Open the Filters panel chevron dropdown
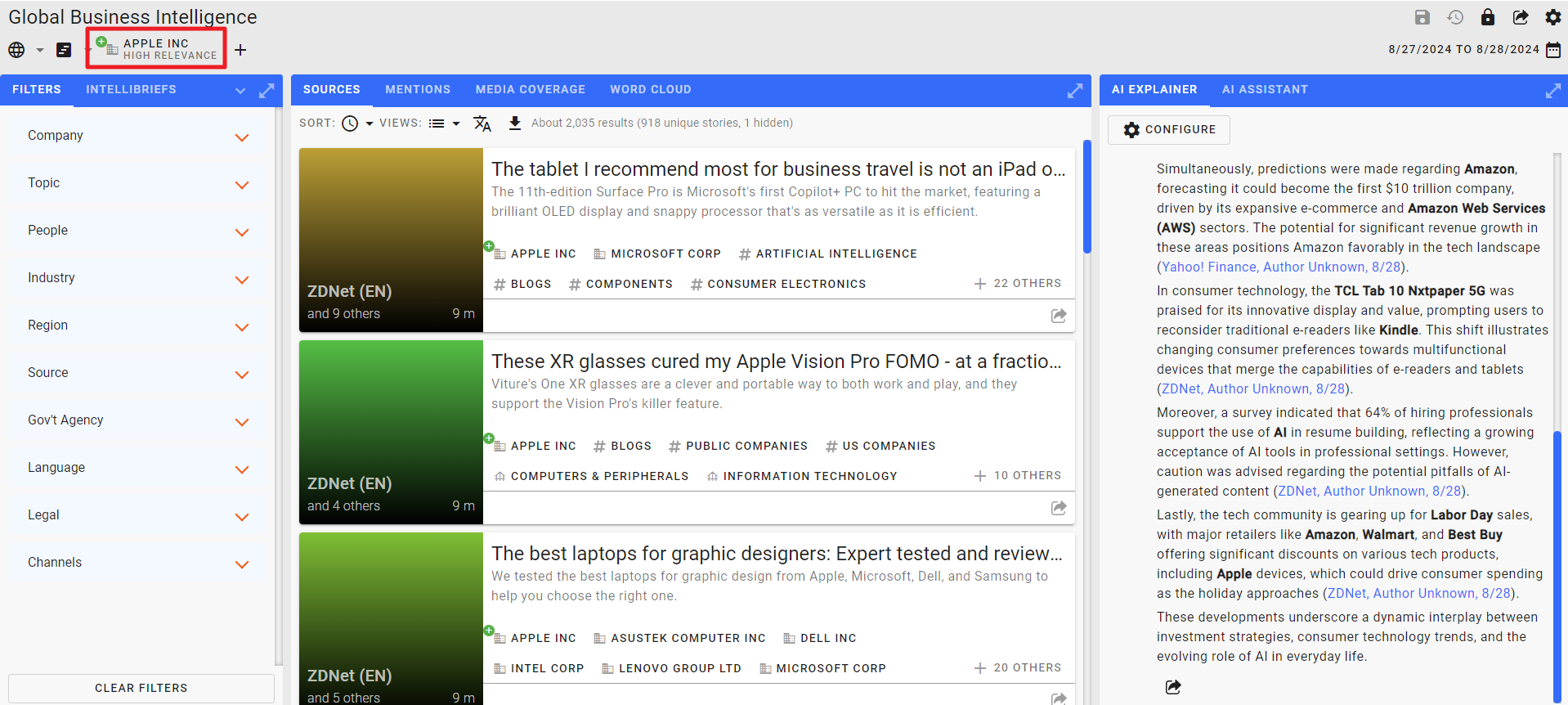This screenshot has width=1568, height=705. coord(240,91)
